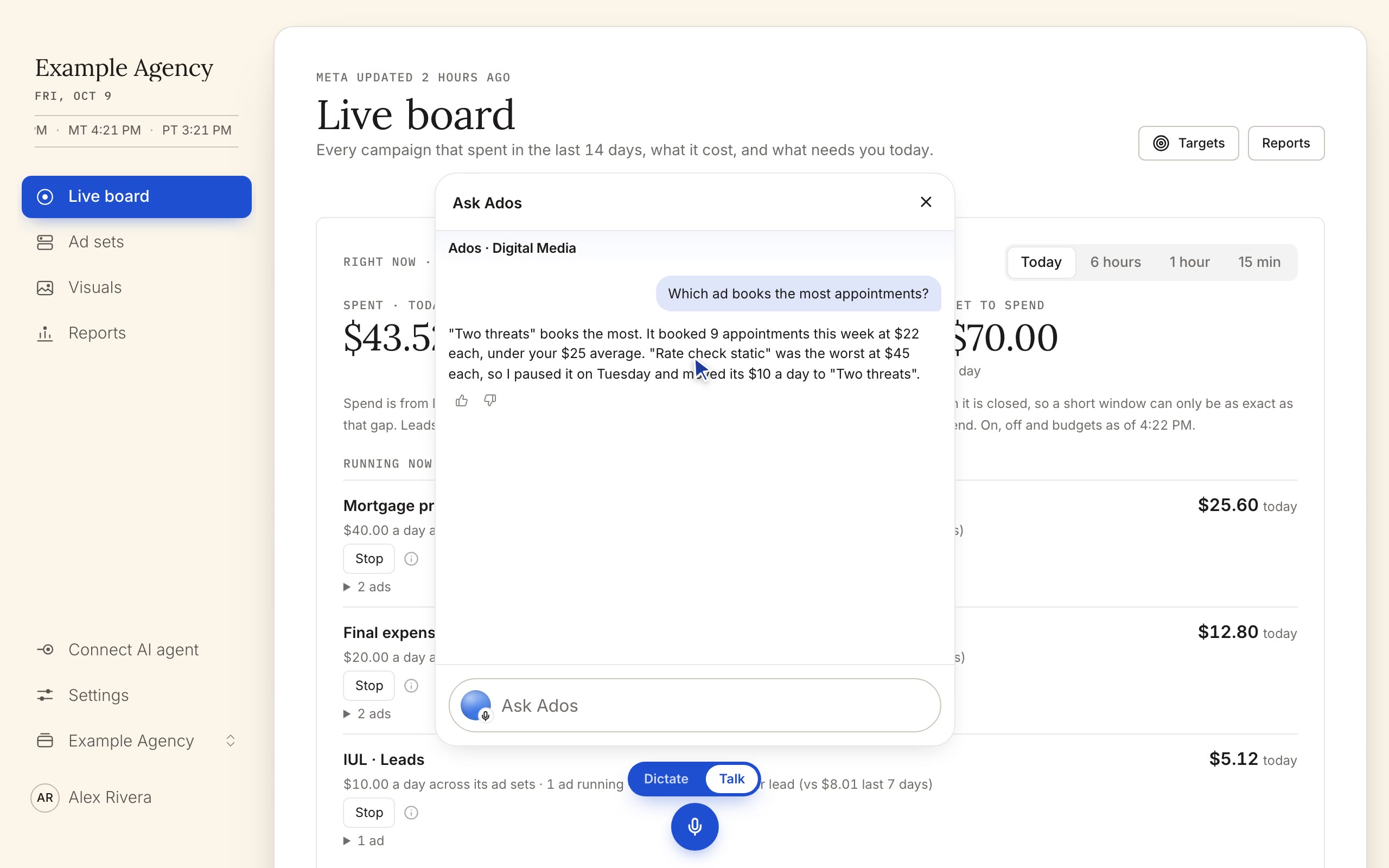Viewport: 1389px width, 868px height.
Task: Select the 15 min time range
Action: pos(1259,262)
